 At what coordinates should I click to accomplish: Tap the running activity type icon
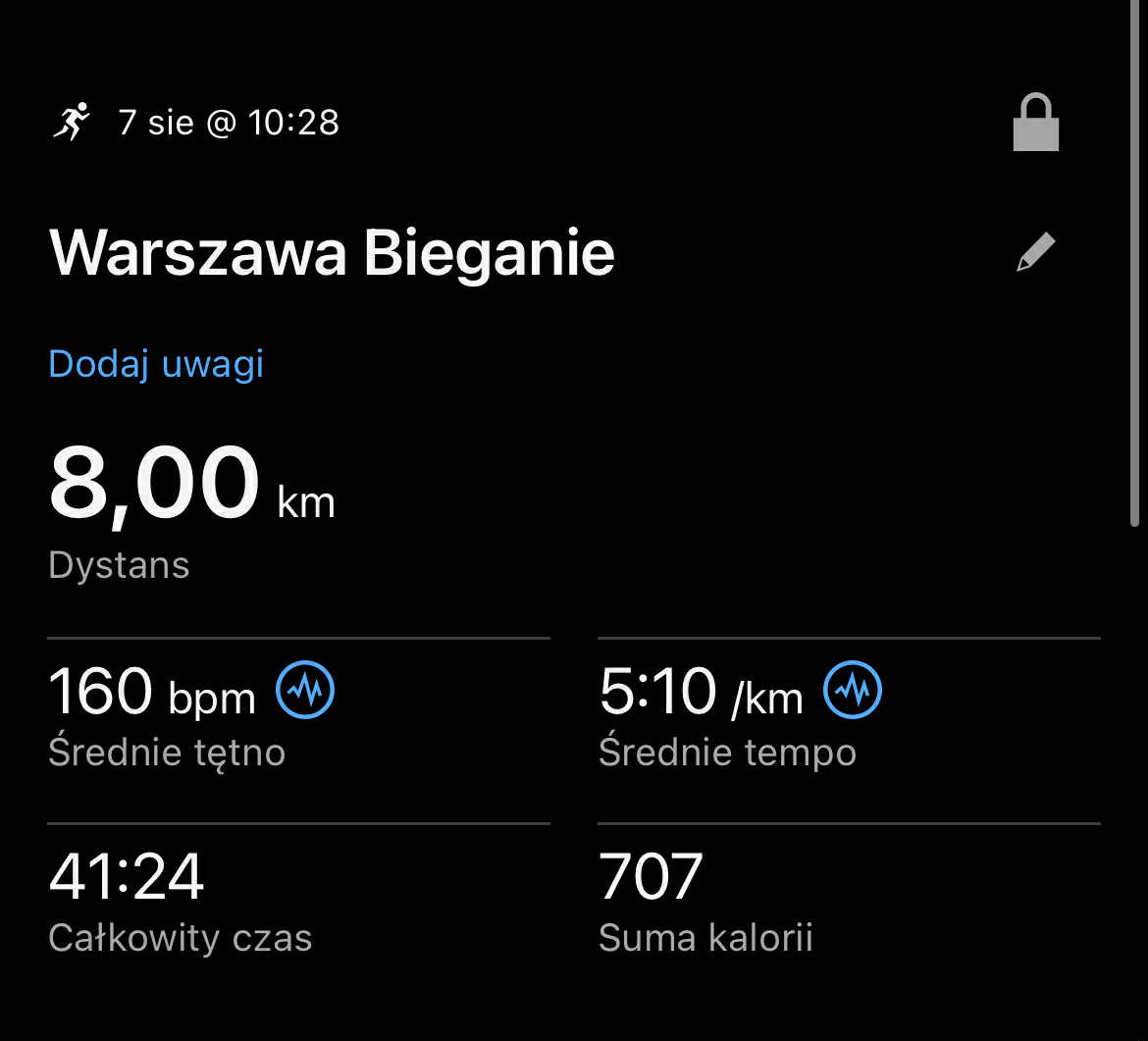pyautogui.click(x=71, y=122)
